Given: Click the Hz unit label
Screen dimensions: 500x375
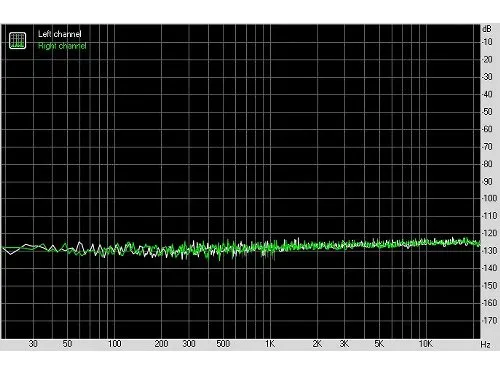Looking at the screenshot, I should (485, 344).
